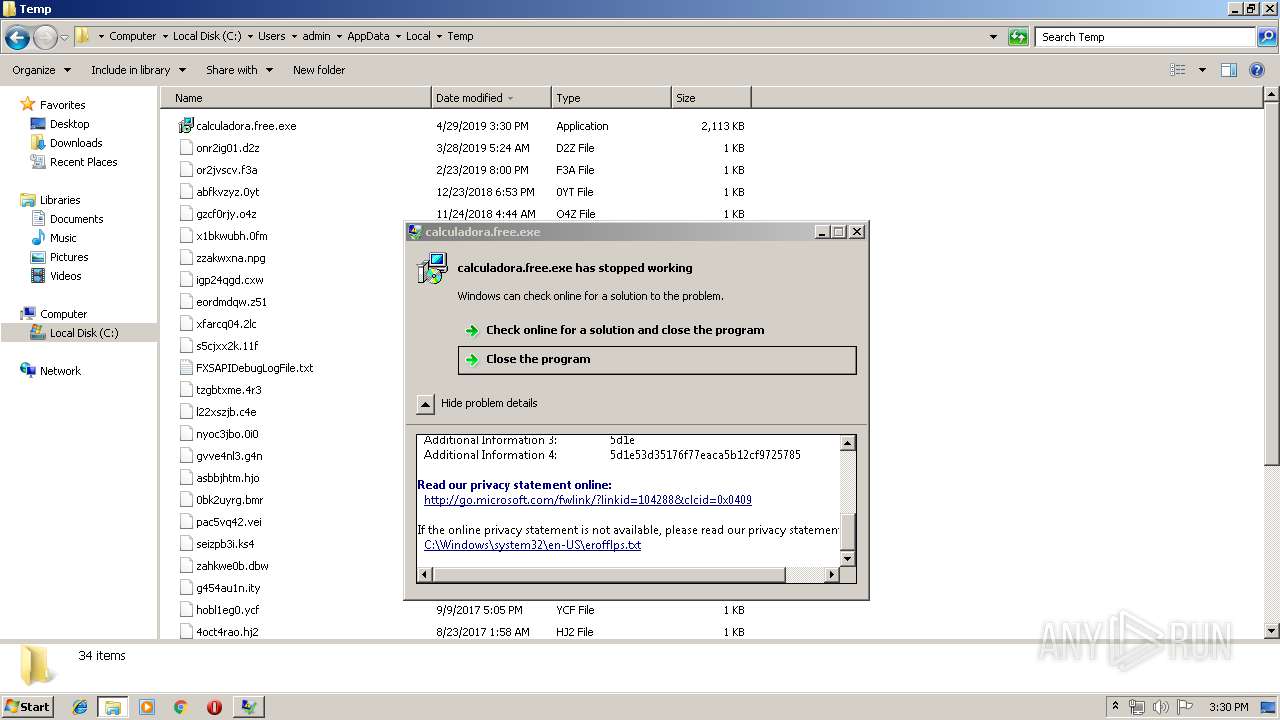Image resolution: width=1280 pixels, height=720 pixels.
Task: Click the Forward navigation arrow
Action: pos(45,38)
